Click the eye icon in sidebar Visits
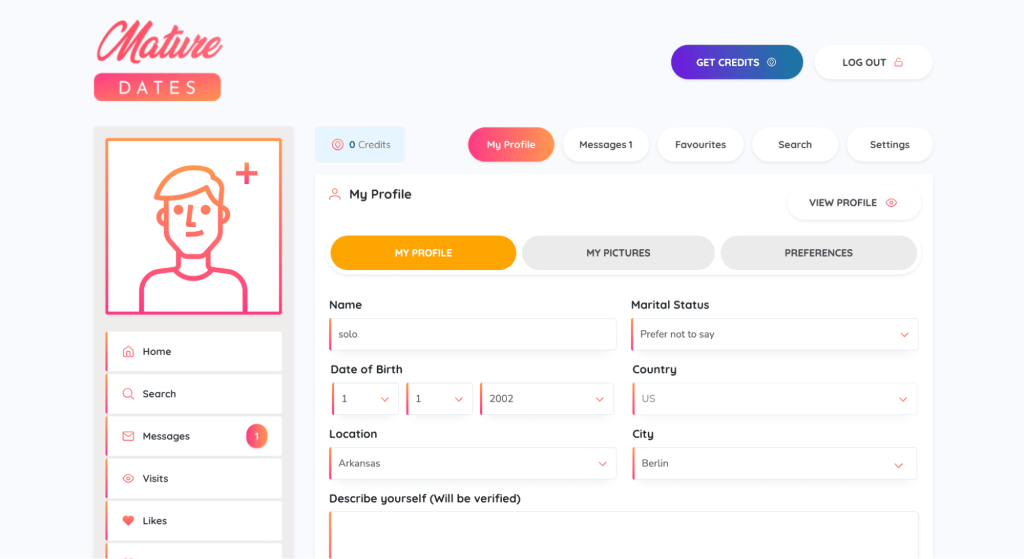 click(x=128, y=479)
